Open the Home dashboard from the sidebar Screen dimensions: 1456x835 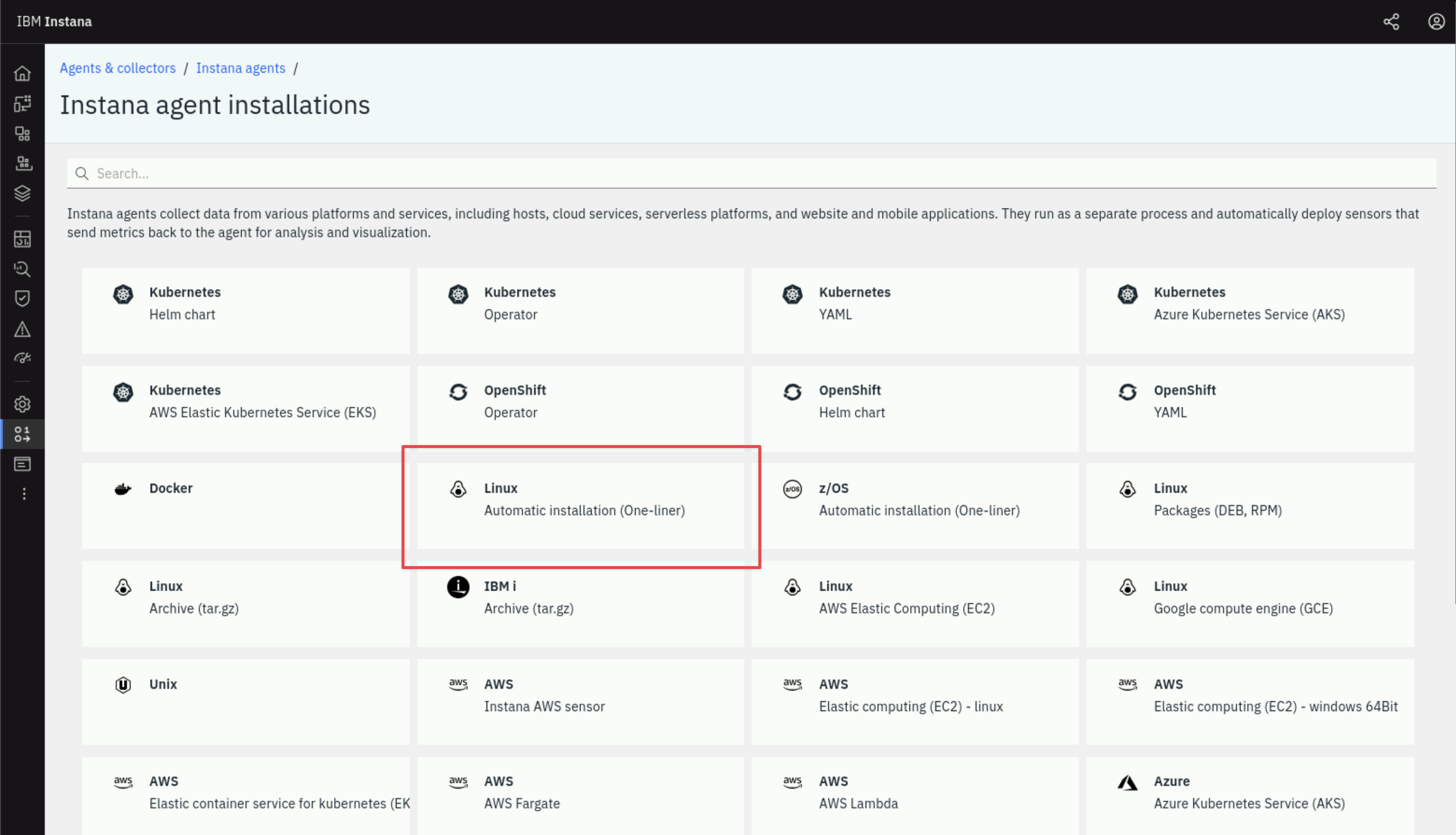(x=22, y=73)
